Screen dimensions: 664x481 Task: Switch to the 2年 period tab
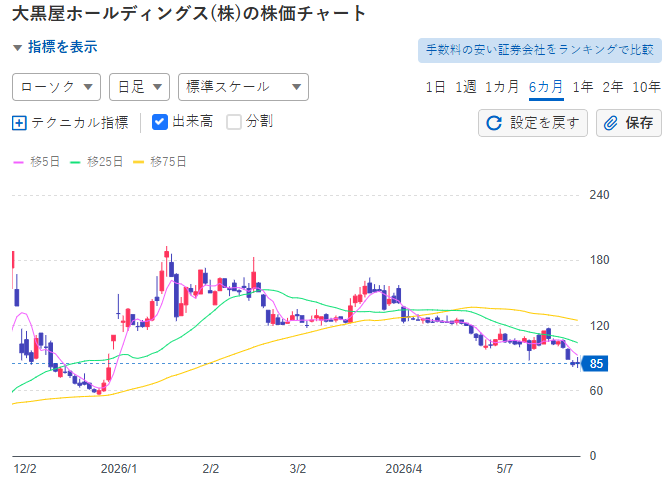pos(613,87)
